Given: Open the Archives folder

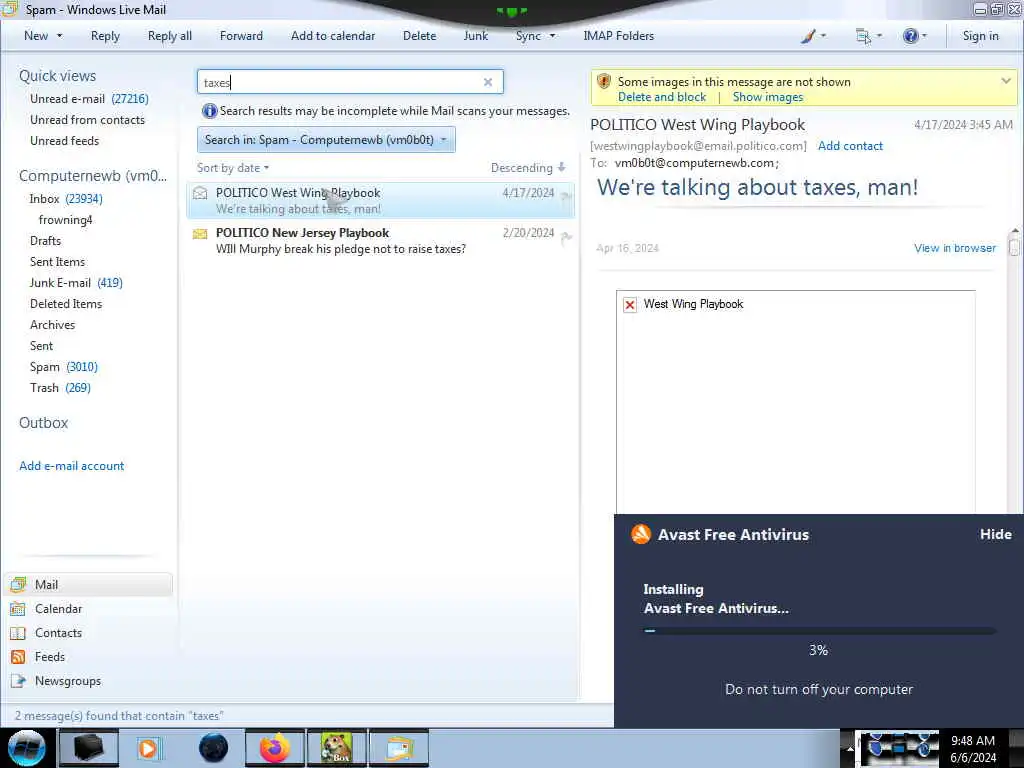Looking at the screenshot, I should point(52,325).
